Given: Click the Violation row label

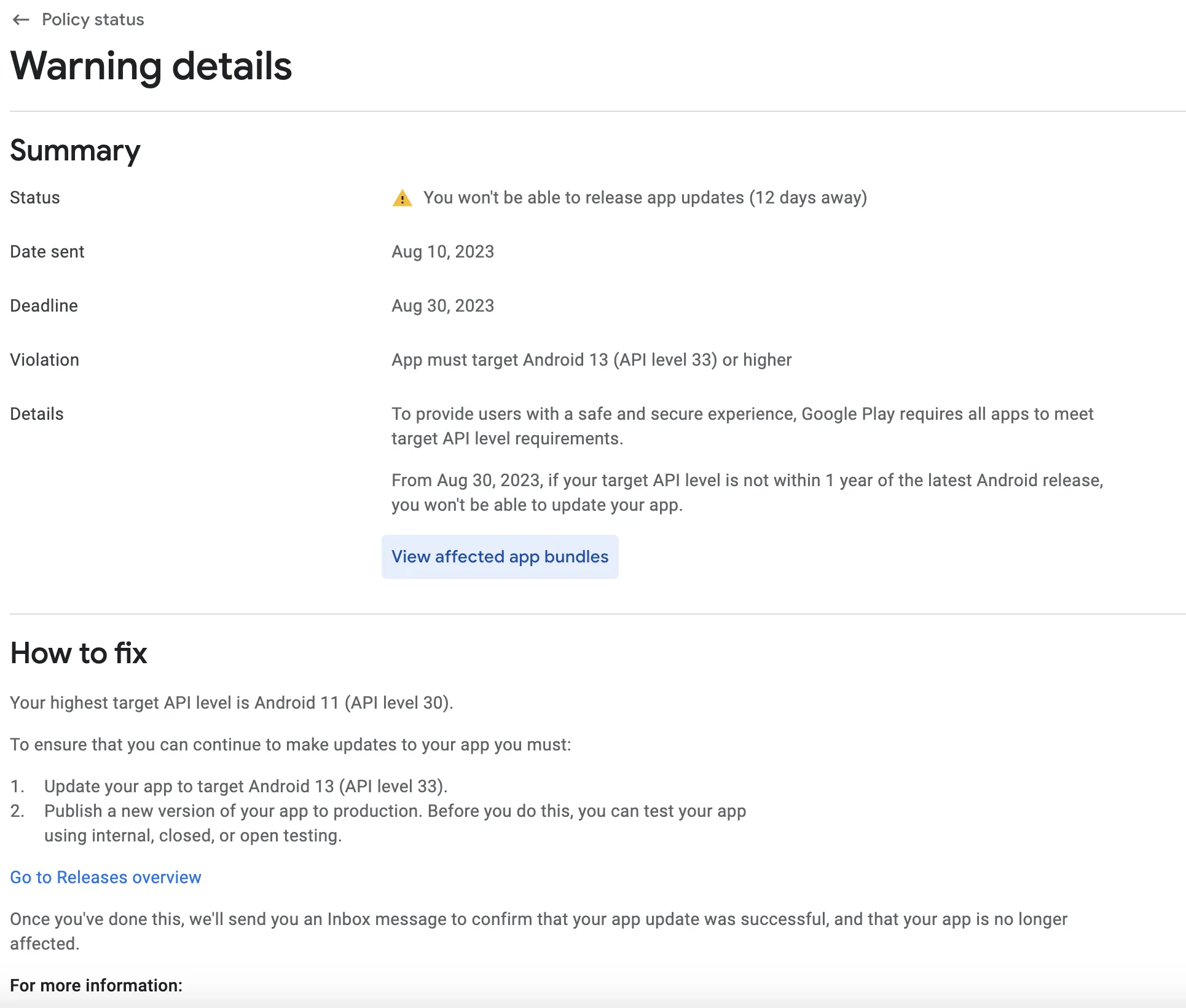Looking at the screenshot, I should click(x=44, y=360).
